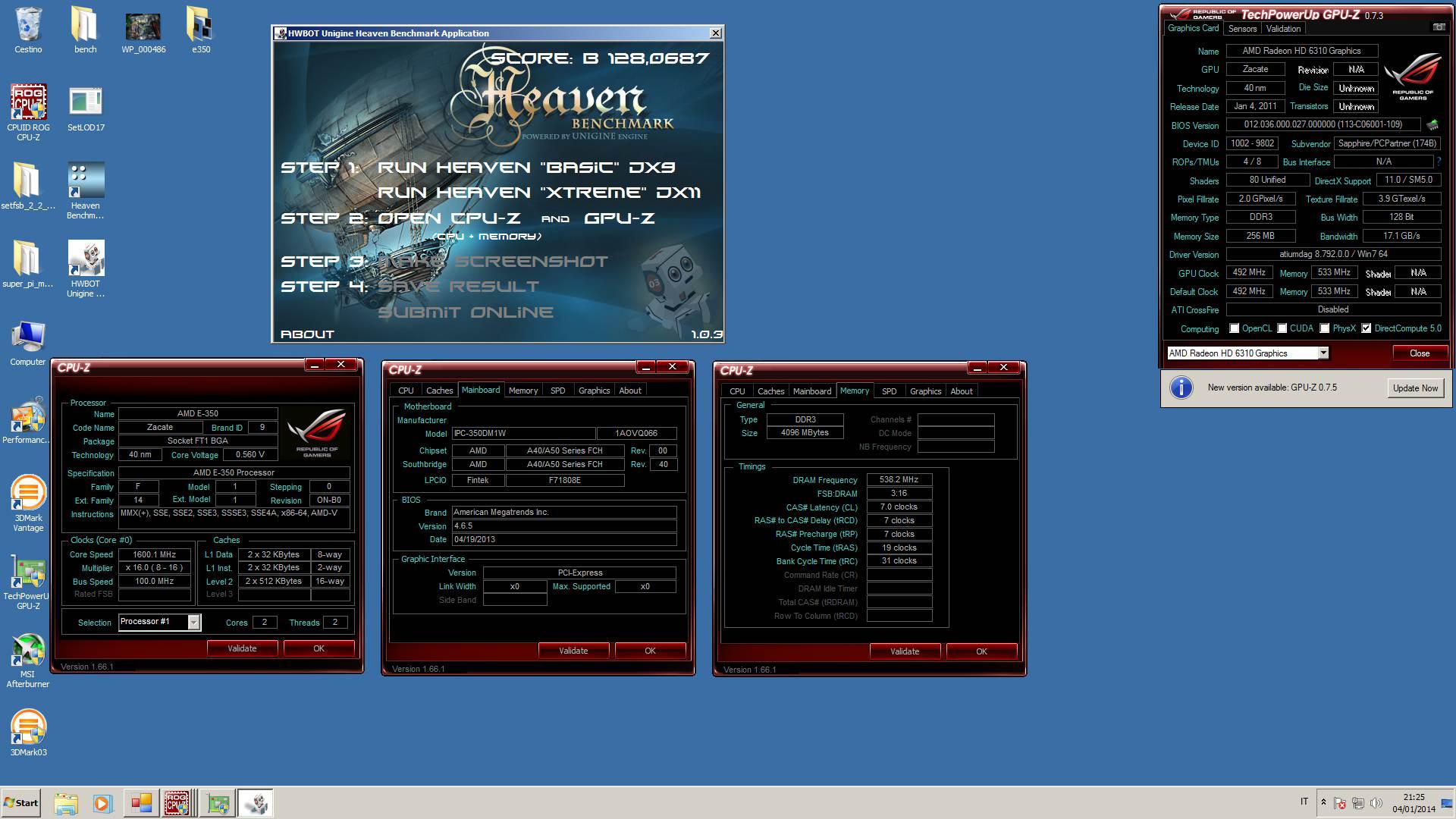
Task: Toggle the DirectCompute 5.0 checkbox
Action: pyautogui.click(x=1367, y=328)
